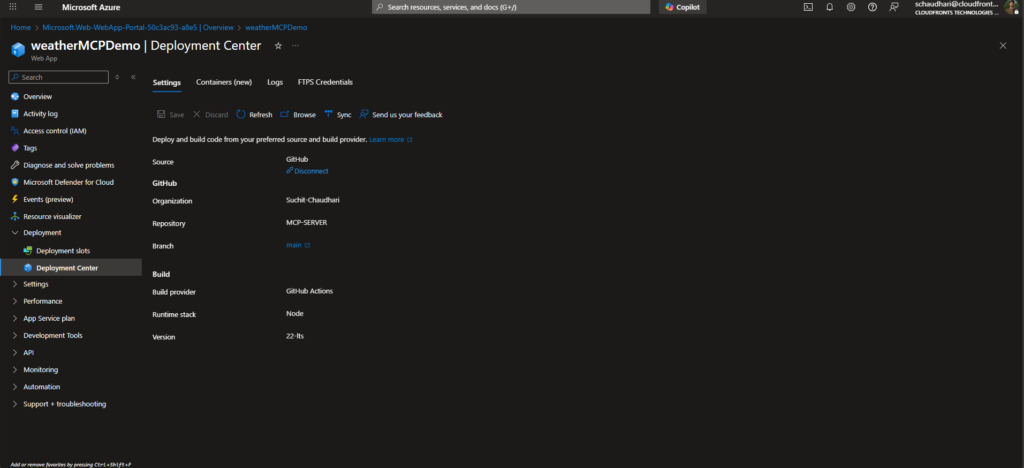Open the Learn more link
This screenshot has width=1024, height=468.
391,140
